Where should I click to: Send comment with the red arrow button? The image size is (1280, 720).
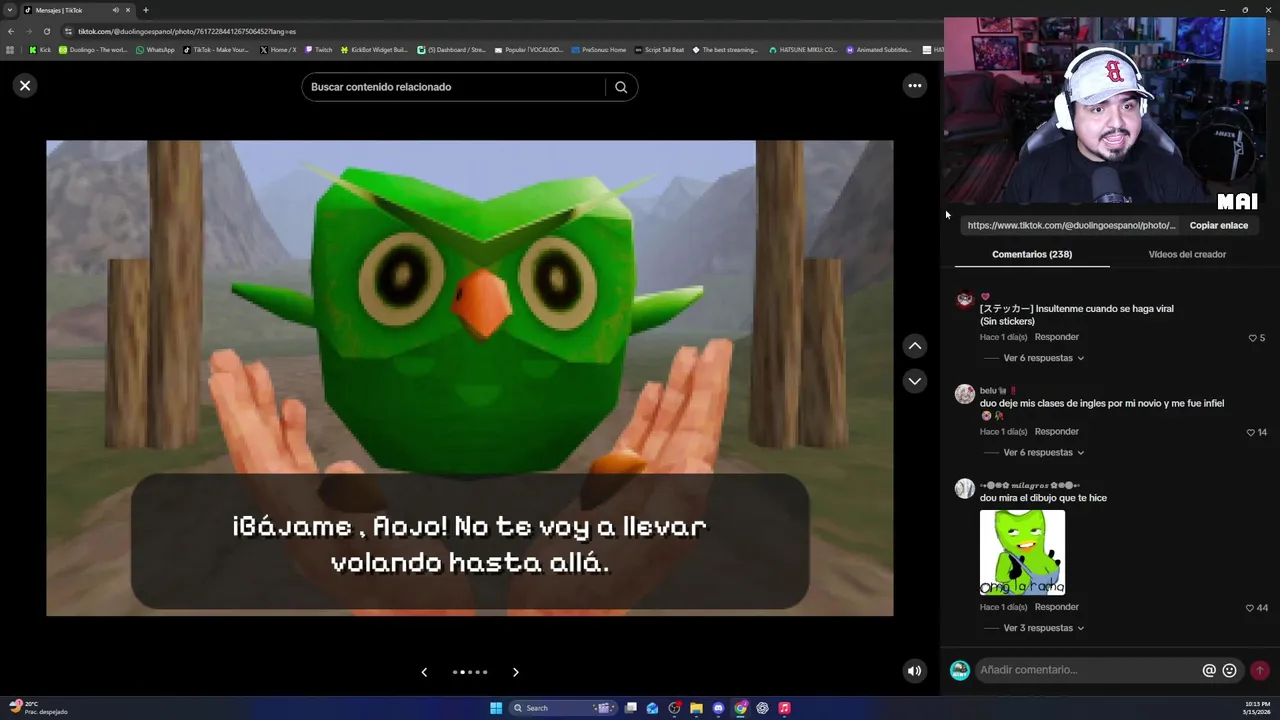pos(1260,671)
